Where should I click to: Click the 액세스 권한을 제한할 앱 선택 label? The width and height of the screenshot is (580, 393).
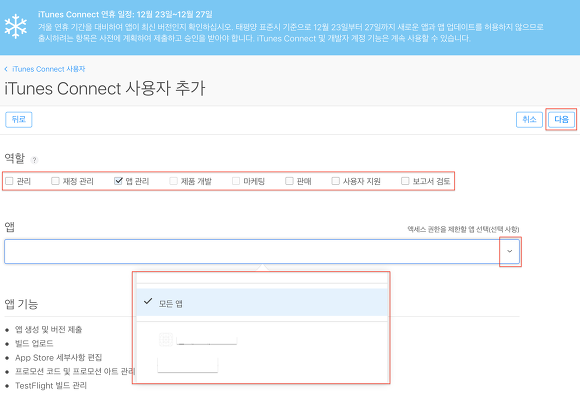click(463, 229)
